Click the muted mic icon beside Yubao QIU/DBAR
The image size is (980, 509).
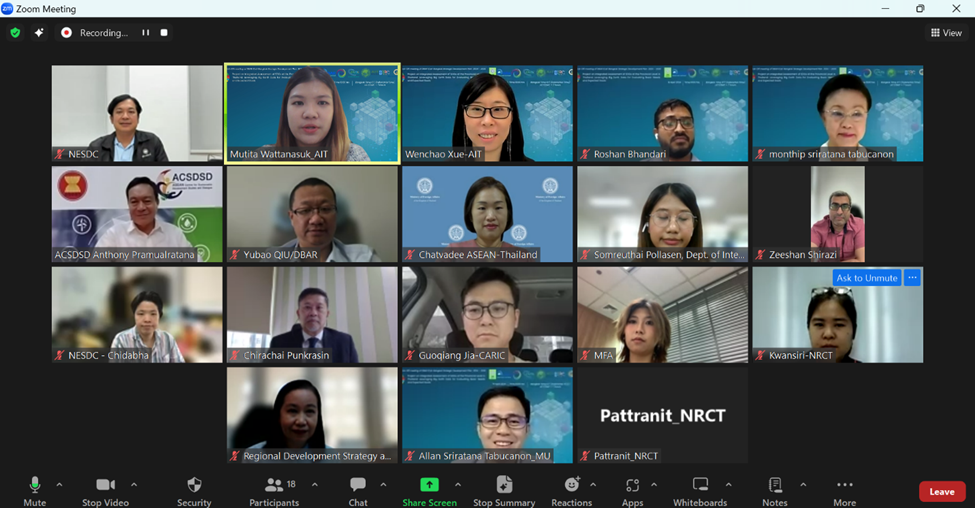[235, 254]
